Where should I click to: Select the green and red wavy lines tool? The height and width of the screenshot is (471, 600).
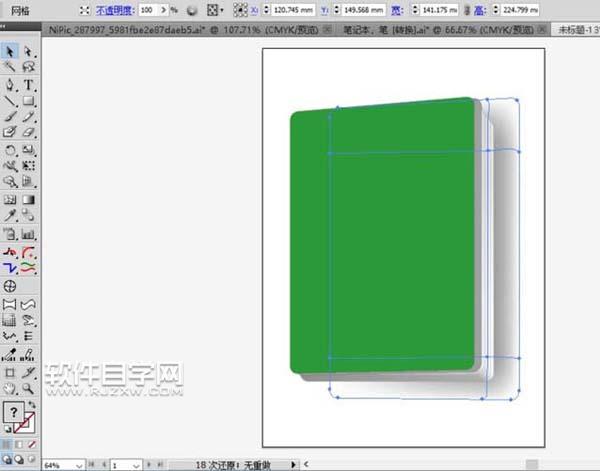(29, 268)
